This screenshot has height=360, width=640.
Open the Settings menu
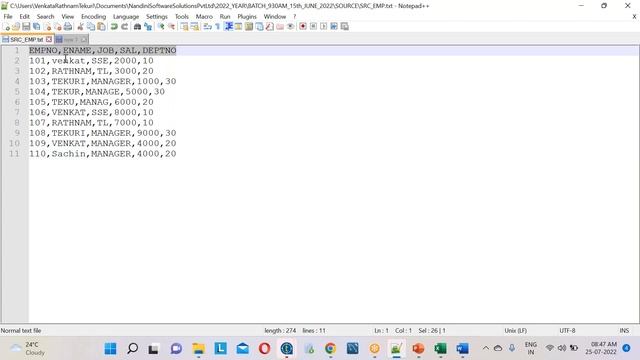[x=157, y=16]
